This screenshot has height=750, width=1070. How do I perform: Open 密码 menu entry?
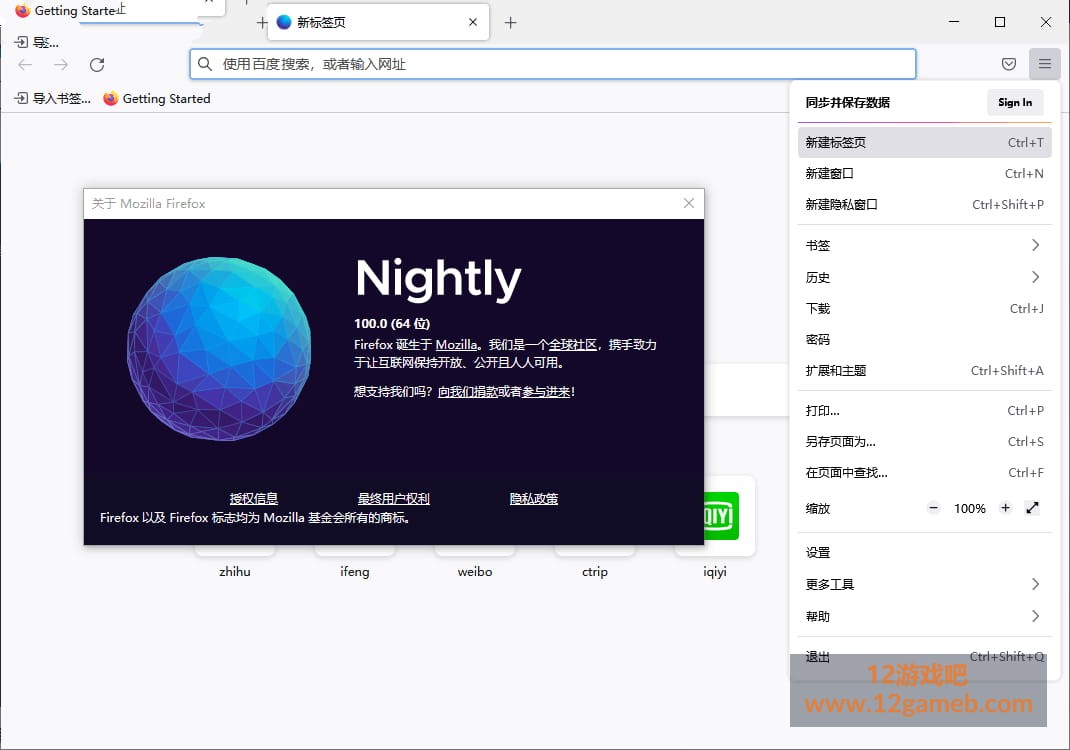924,339
